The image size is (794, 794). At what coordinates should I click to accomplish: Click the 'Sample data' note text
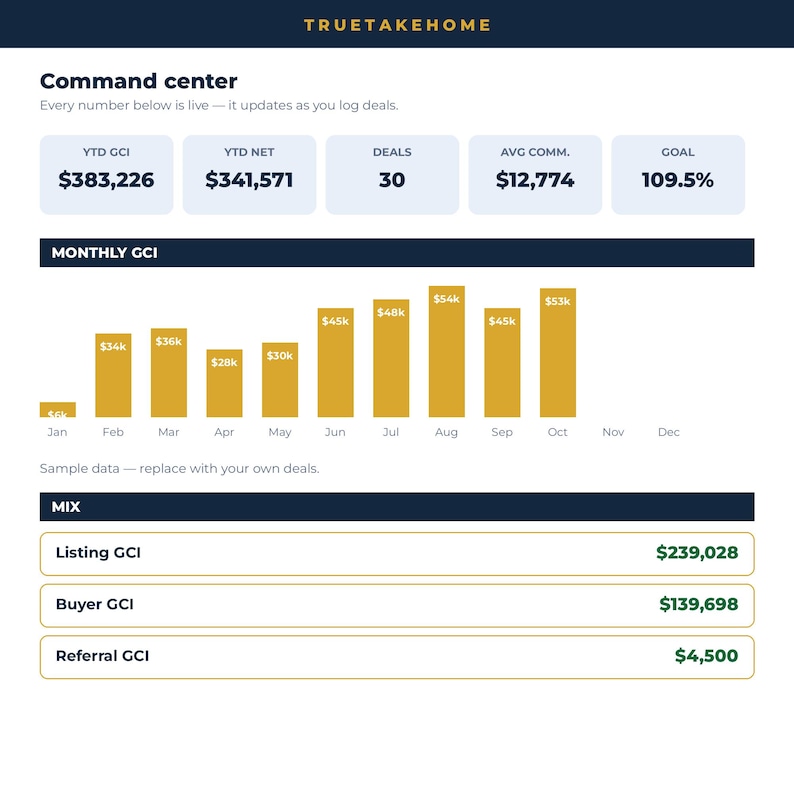coord(179,468)
